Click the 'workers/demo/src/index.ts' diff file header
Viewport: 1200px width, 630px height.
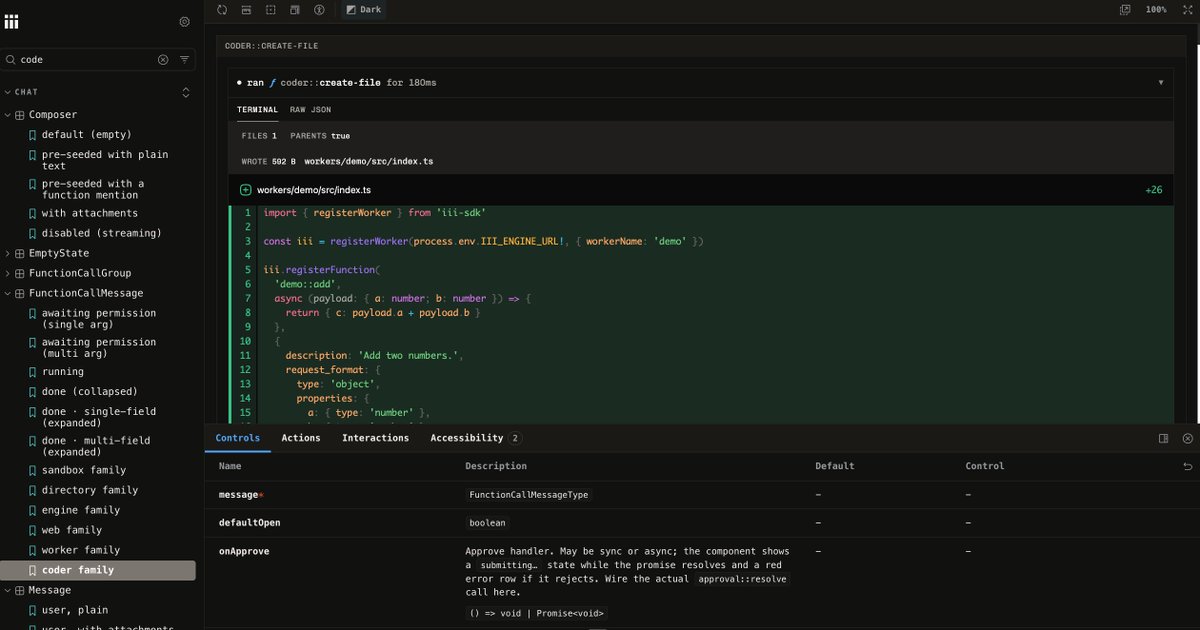point(701,190)
